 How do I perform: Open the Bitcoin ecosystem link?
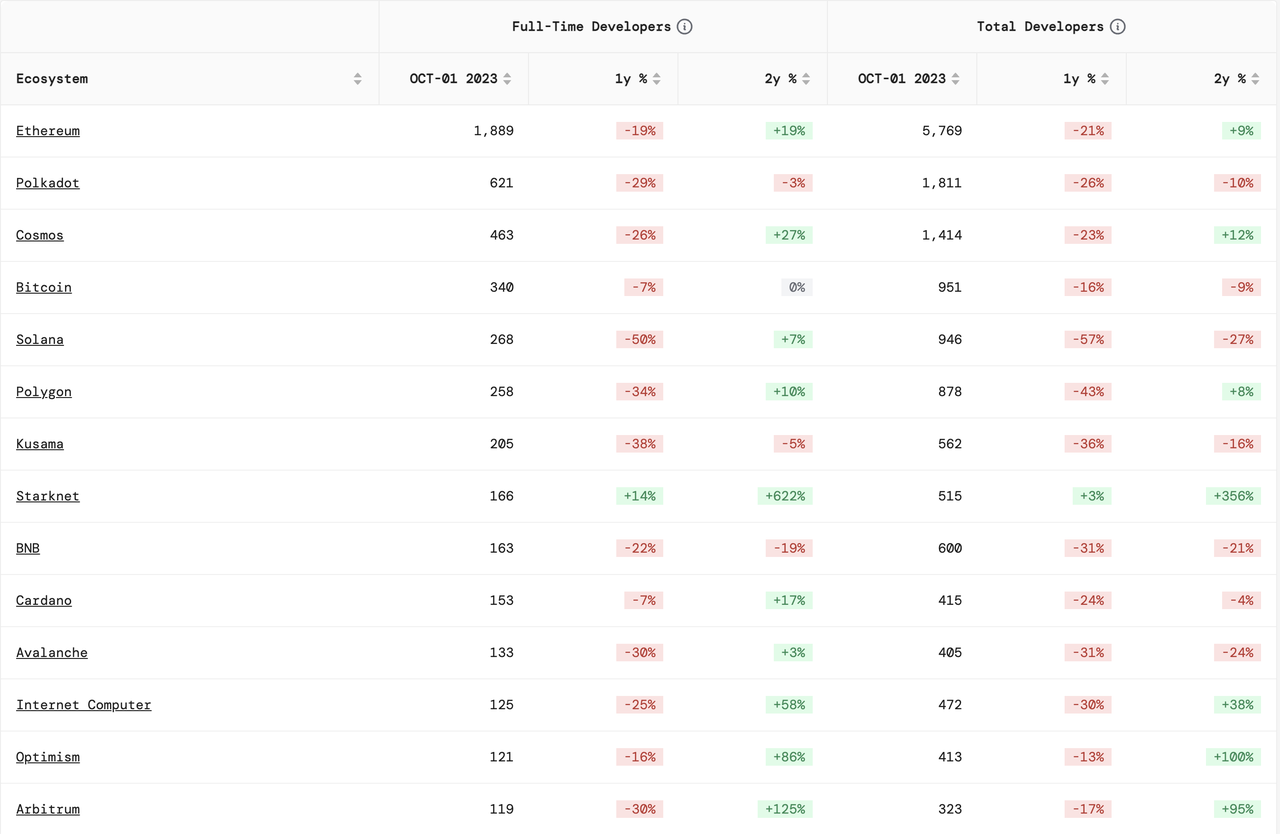click(x=44, y=287)
